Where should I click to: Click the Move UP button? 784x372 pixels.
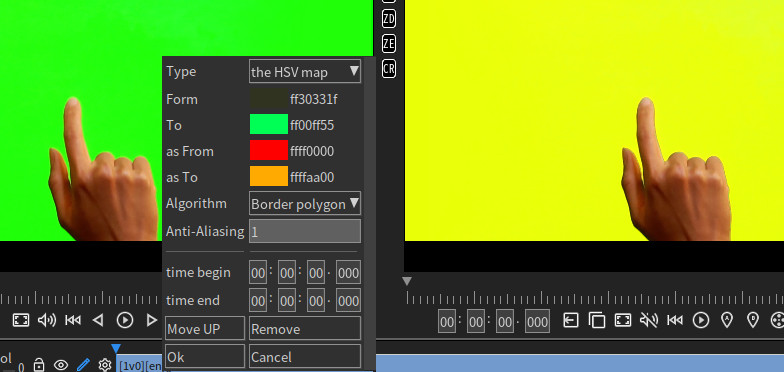coord(205,328)
